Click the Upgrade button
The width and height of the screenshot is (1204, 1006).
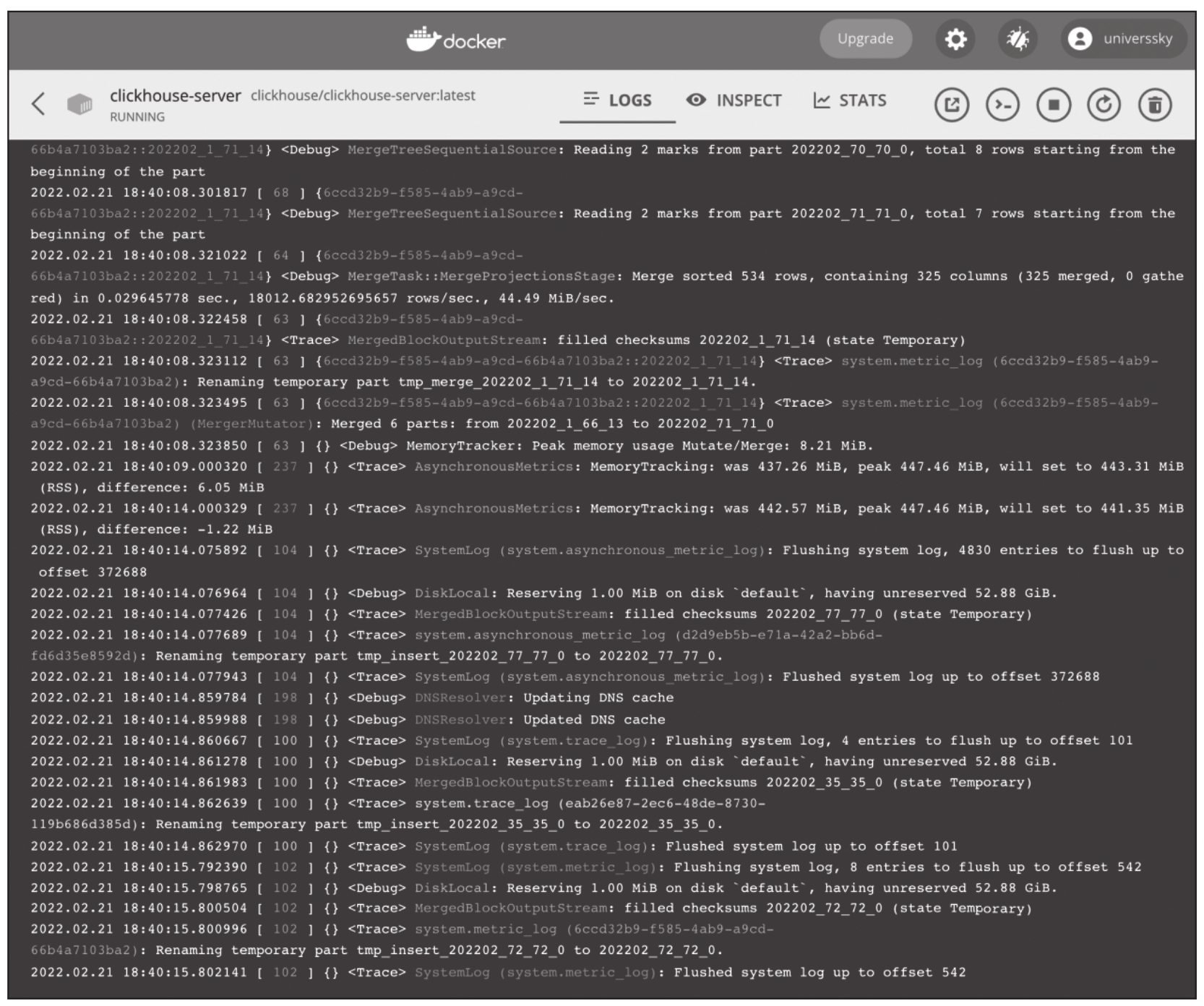coord(866,39)
